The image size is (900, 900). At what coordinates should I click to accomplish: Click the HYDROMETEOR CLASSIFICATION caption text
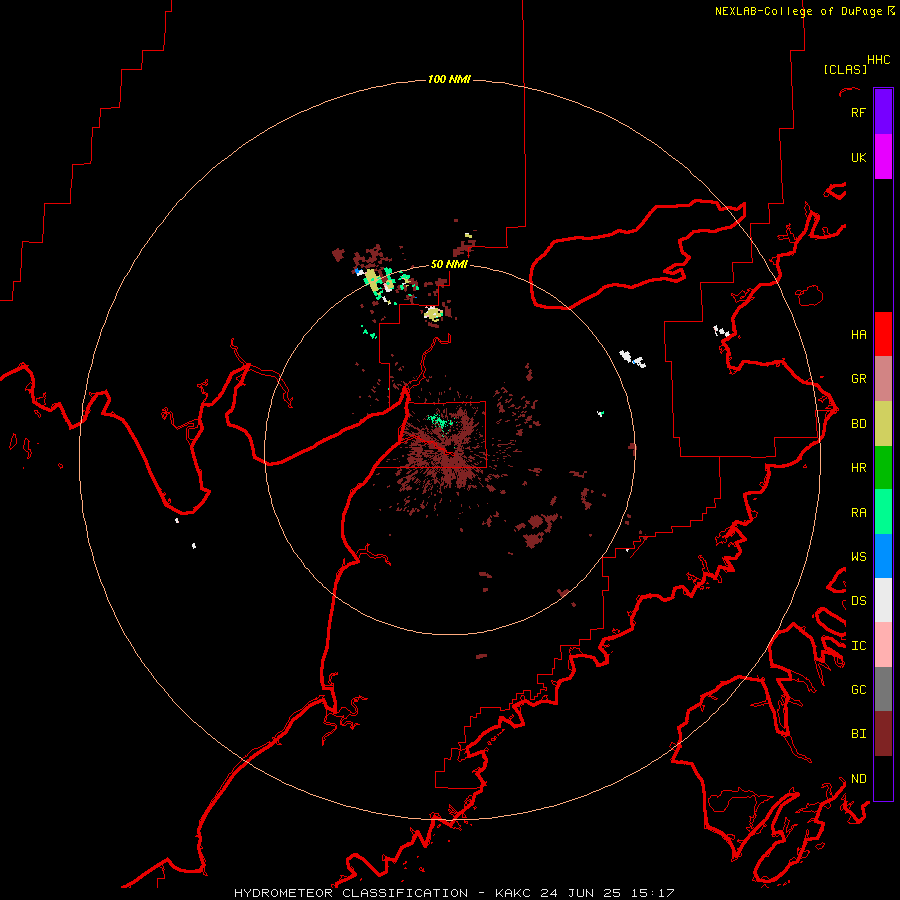(351, 893)
